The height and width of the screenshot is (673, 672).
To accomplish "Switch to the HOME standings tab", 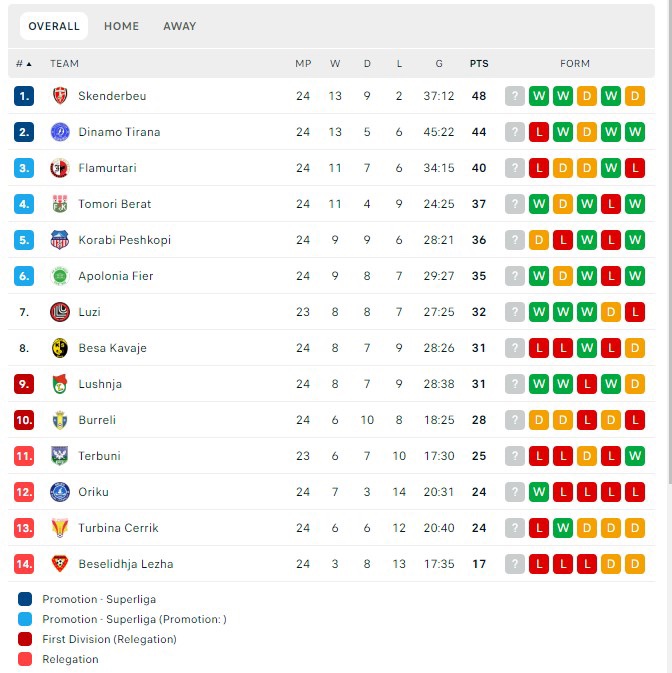I will tap(121, 26).
